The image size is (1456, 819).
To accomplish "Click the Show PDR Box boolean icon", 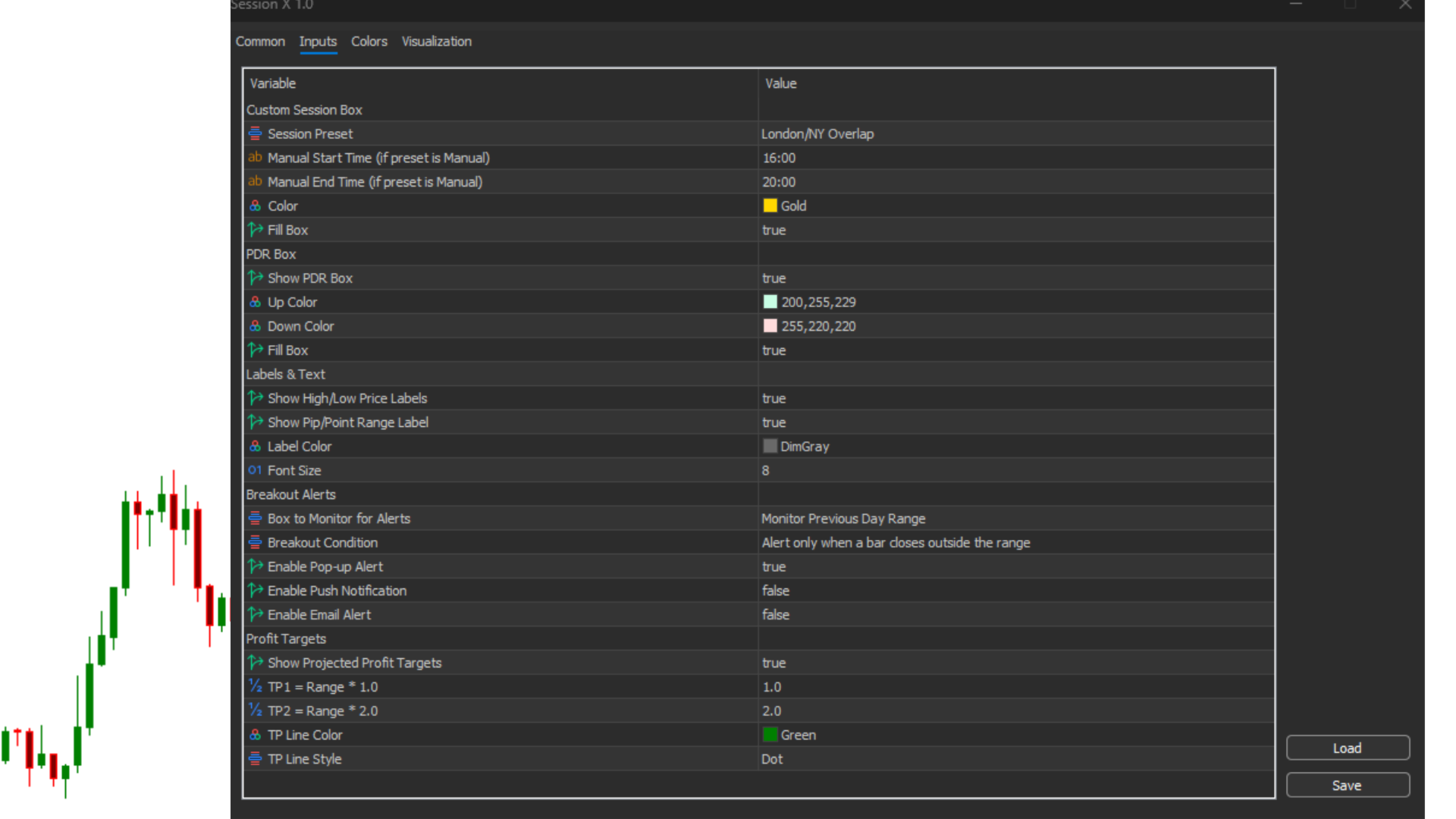I will click(255, 278).
